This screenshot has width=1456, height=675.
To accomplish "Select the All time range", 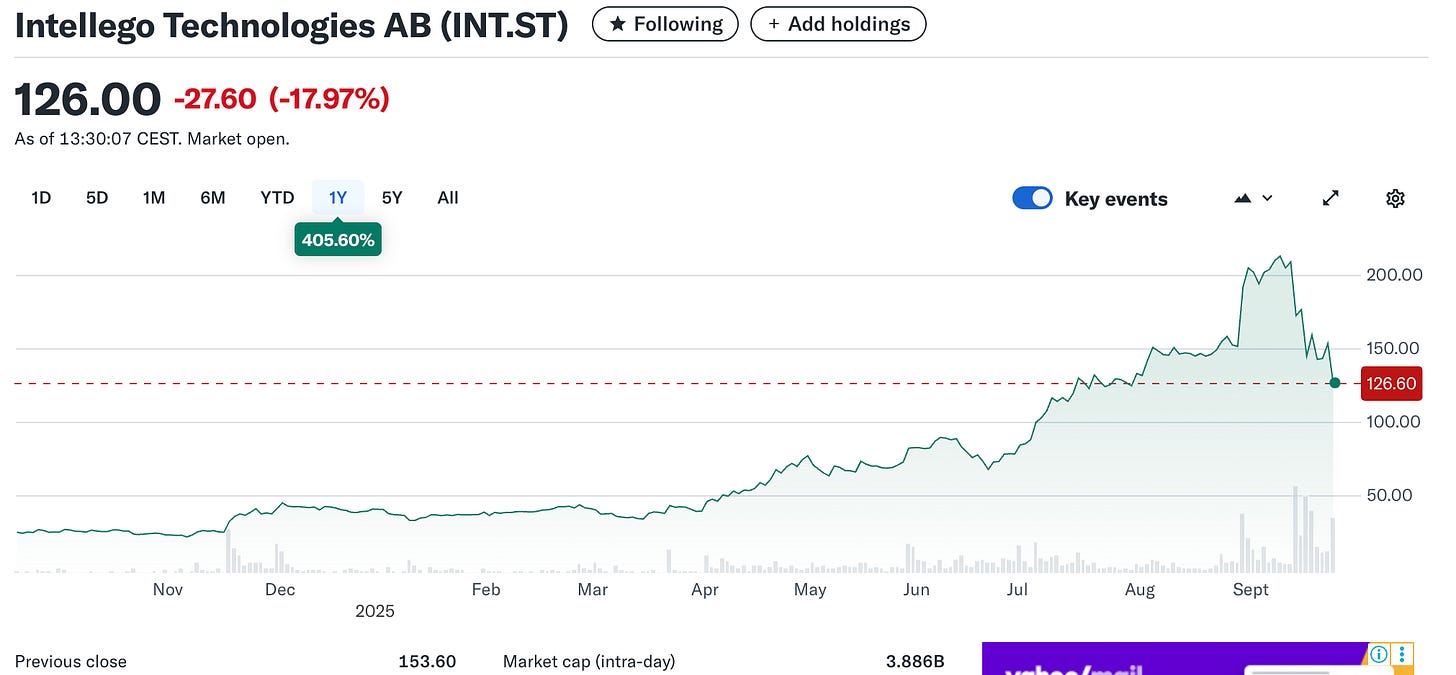I will pos(448,198).
